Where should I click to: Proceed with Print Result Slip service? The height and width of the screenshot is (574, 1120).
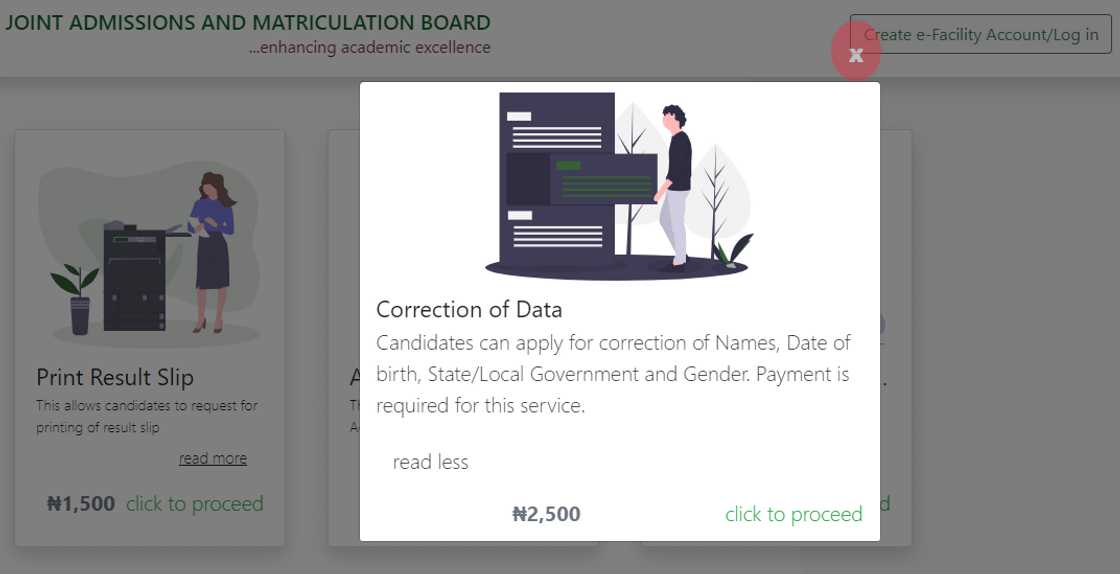[x=194, y=504]
